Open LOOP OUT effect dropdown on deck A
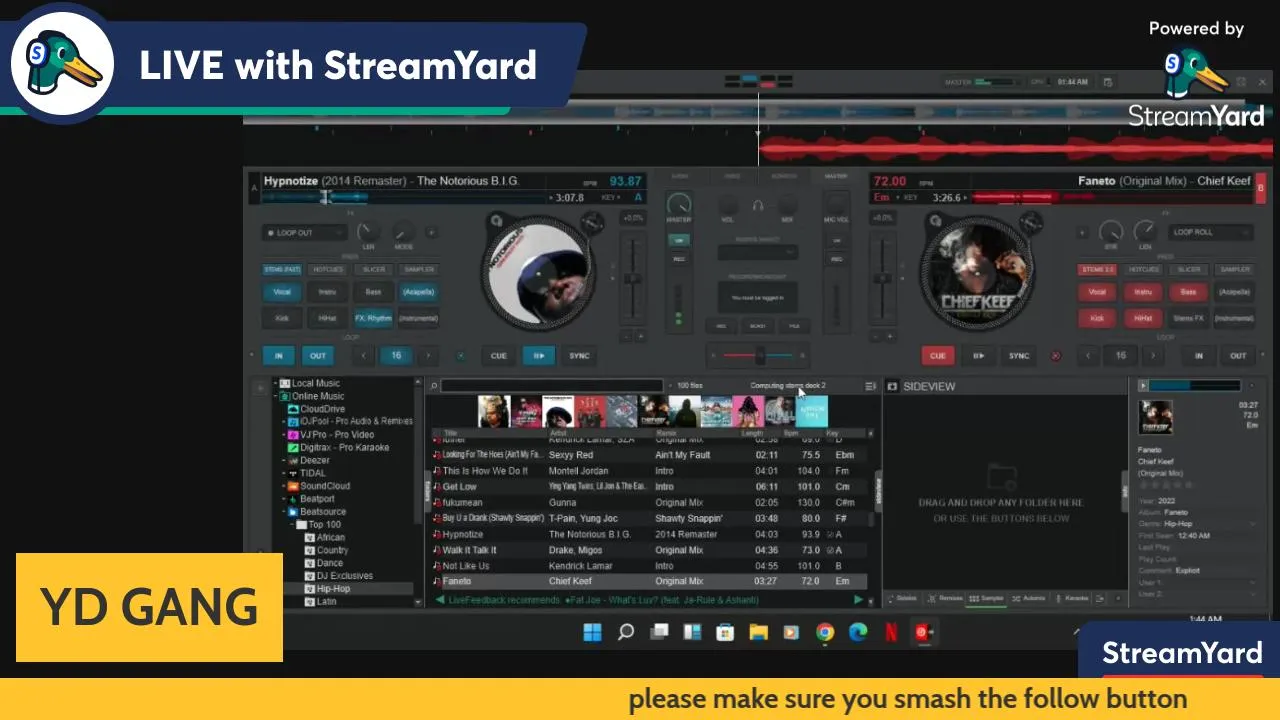This screenshot has width=1280, height=720. coord(304,232)
